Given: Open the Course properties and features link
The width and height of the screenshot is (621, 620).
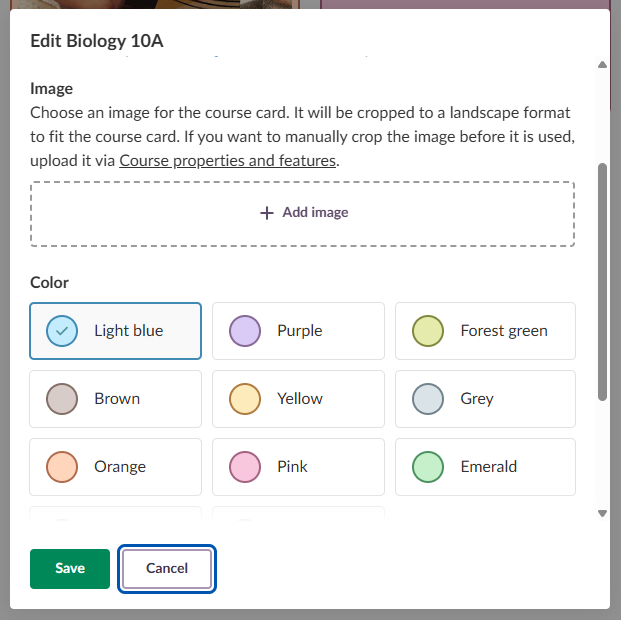Looking at the screenshot, I should tap(229, 160).
